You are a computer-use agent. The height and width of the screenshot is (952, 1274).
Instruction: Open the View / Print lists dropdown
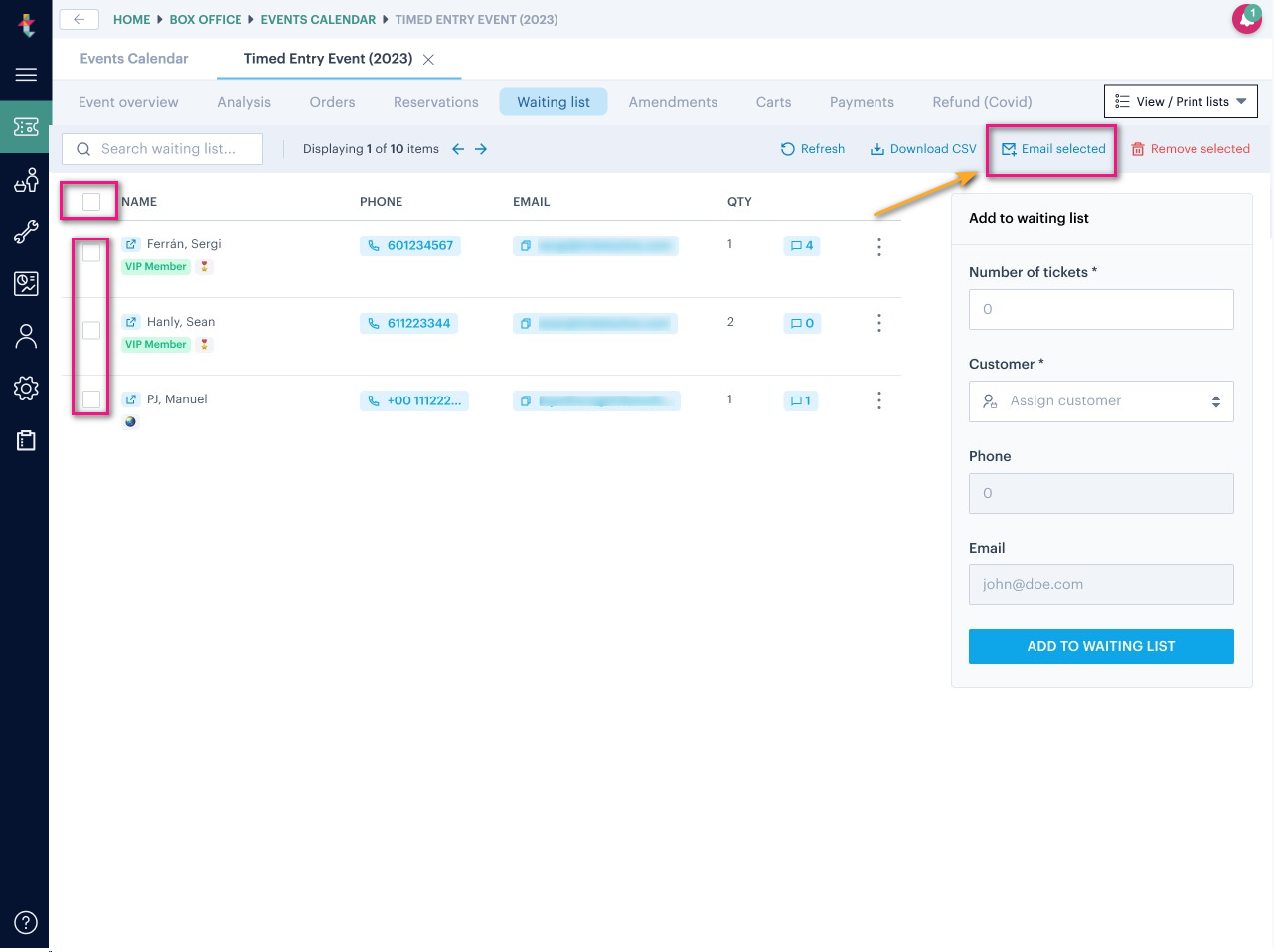pos(1181,101)
